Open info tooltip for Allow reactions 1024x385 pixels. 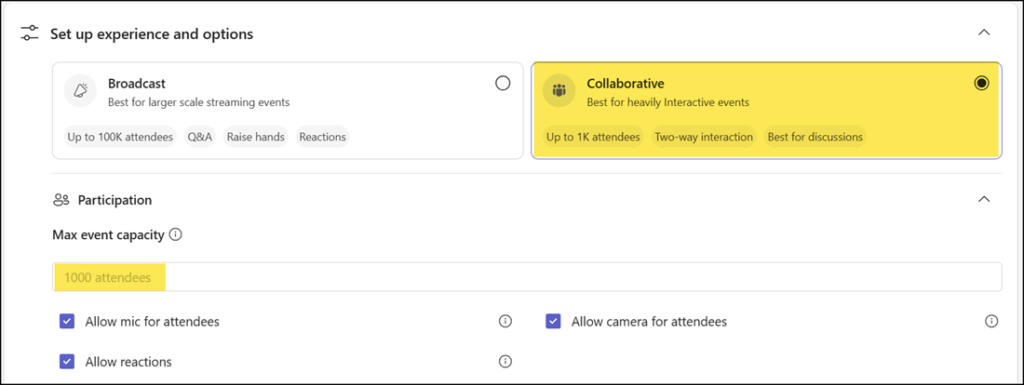point(505,361)
